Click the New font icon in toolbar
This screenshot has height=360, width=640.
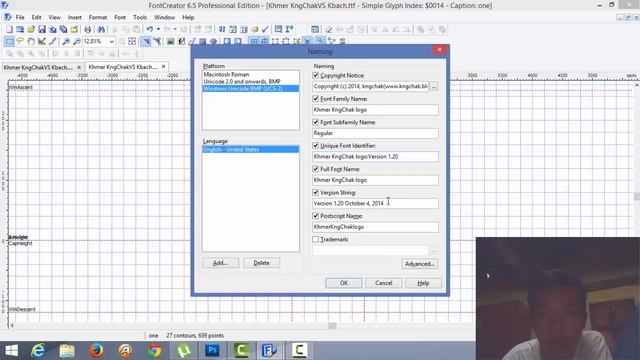pyautogui.click(x=9, y=29)
